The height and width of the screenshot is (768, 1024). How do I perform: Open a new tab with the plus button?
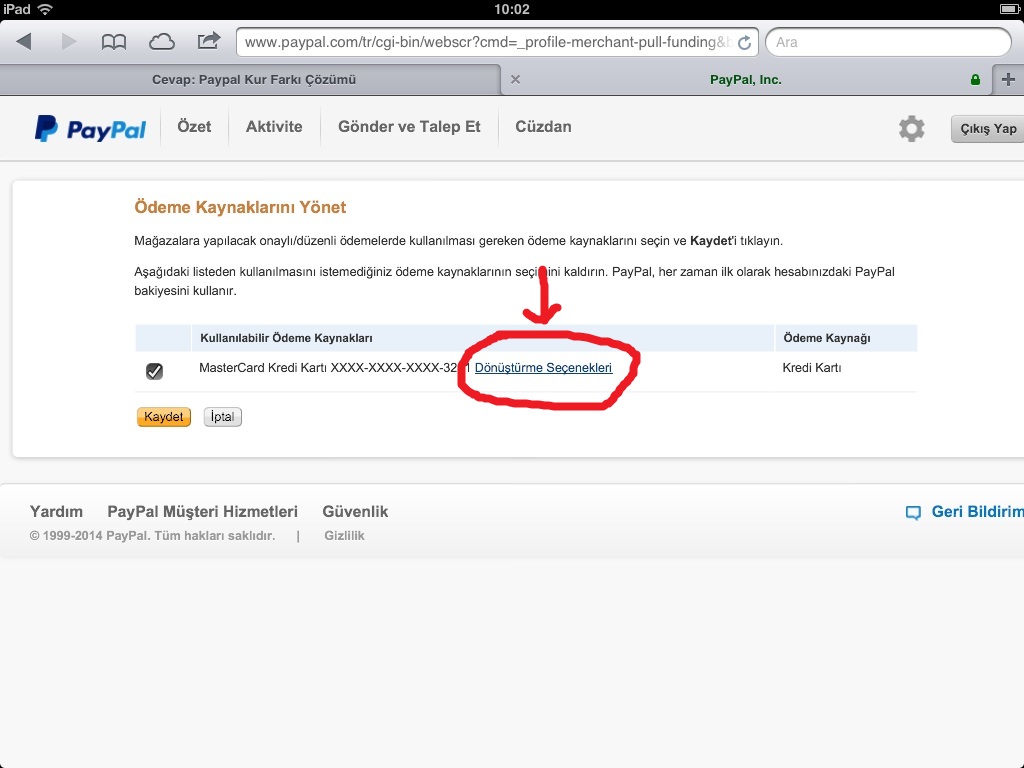1007,80
